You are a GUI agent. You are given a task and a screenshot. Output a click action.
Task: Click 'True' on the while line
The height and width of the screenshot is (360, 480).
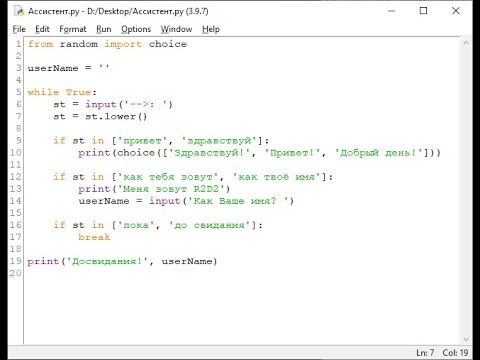pos(78,92)
